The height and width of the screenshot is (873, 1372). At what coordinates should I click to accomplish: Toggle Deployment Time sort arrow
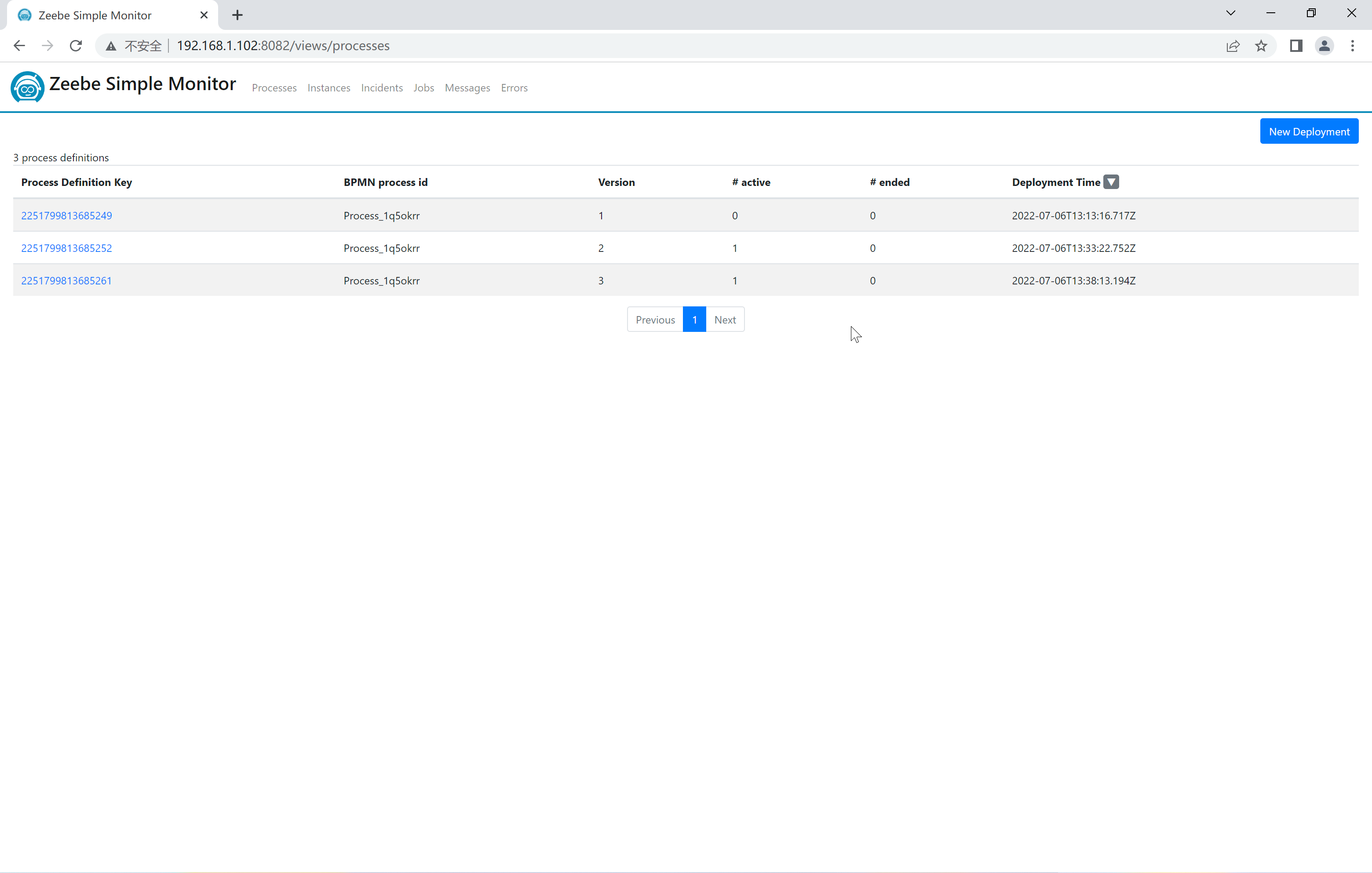[x=1110, y=182]
